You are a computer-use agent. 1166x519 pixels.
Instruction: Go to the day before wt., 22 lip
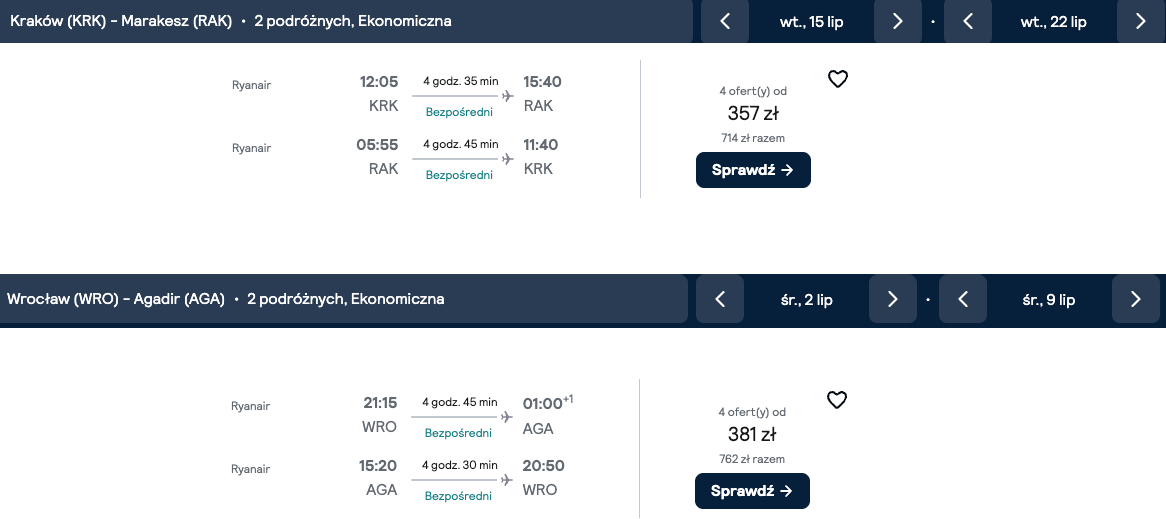968,22
